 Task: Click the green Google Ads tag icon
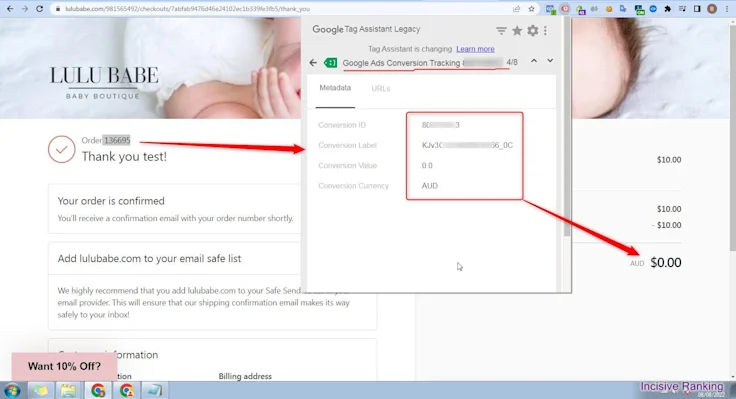tap(330, 62)
